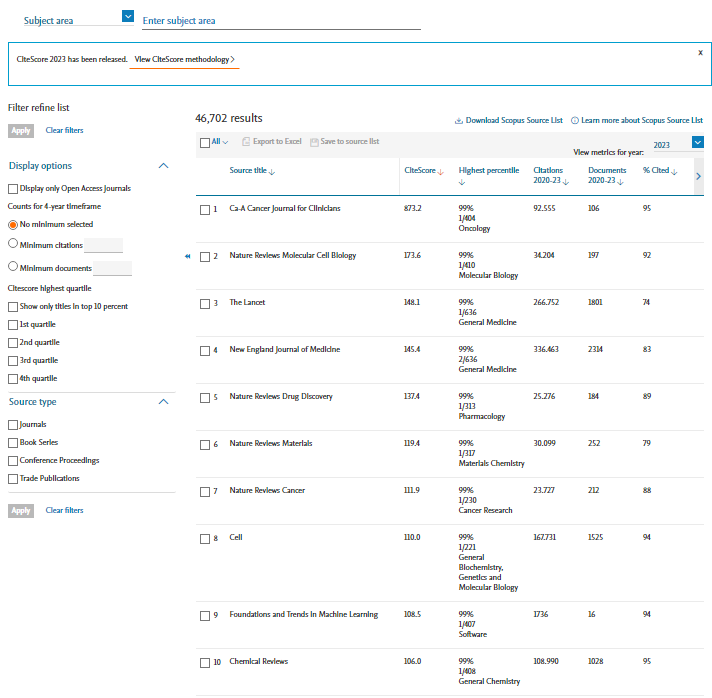Sort by CiteScore red arrow
This screenshot has width=712, height=698.
coord(440,172)
